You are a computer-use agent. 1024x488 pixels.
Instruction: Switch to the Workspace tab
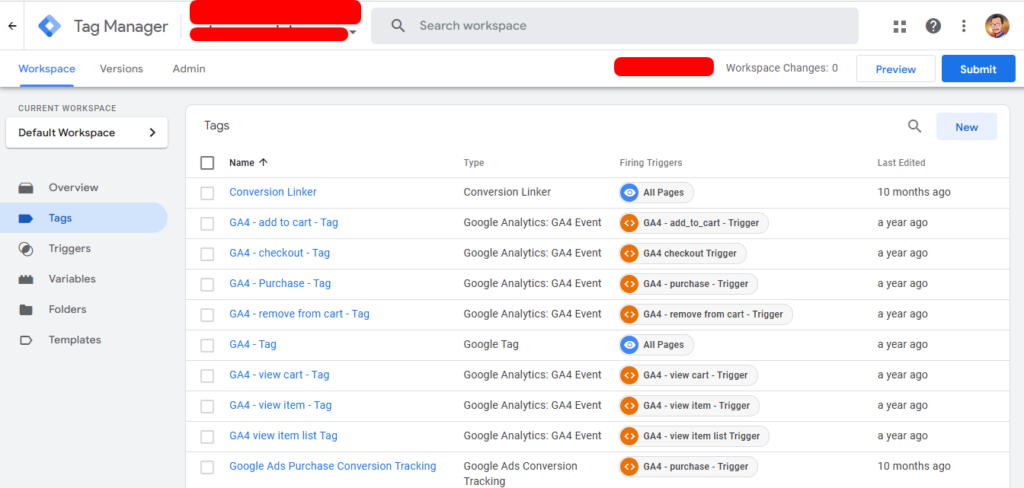[x=46, y=69]
